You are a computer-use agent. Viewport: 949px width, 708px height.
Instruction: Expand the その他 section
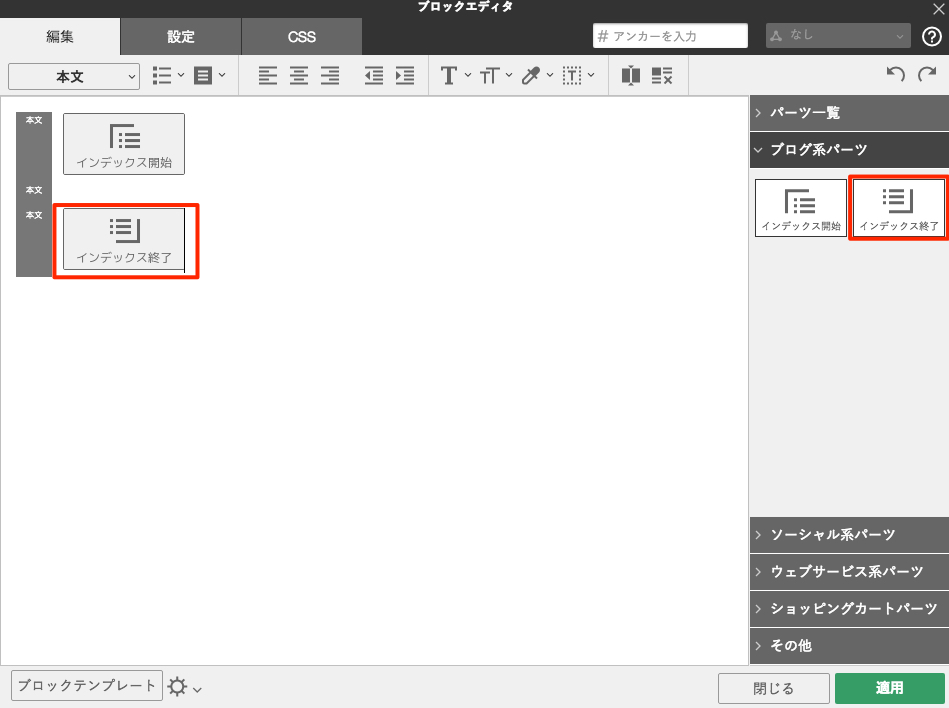(x=849, y=646)
